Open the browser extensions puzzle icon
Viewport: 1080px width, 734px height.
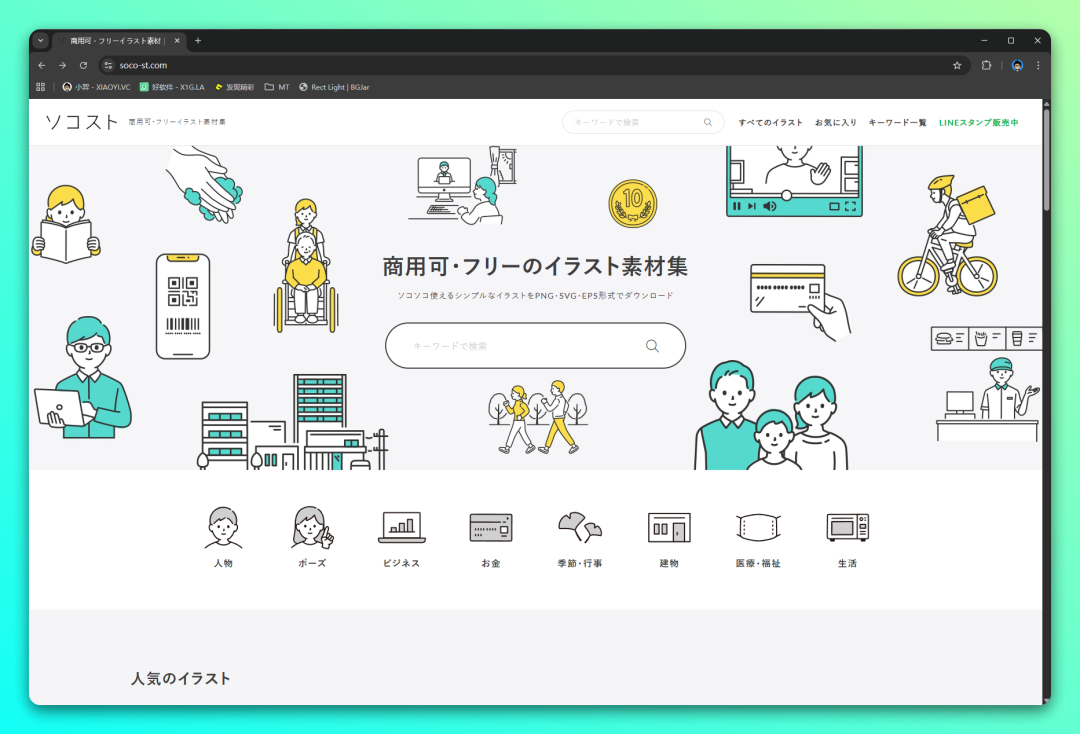[986, 65]
